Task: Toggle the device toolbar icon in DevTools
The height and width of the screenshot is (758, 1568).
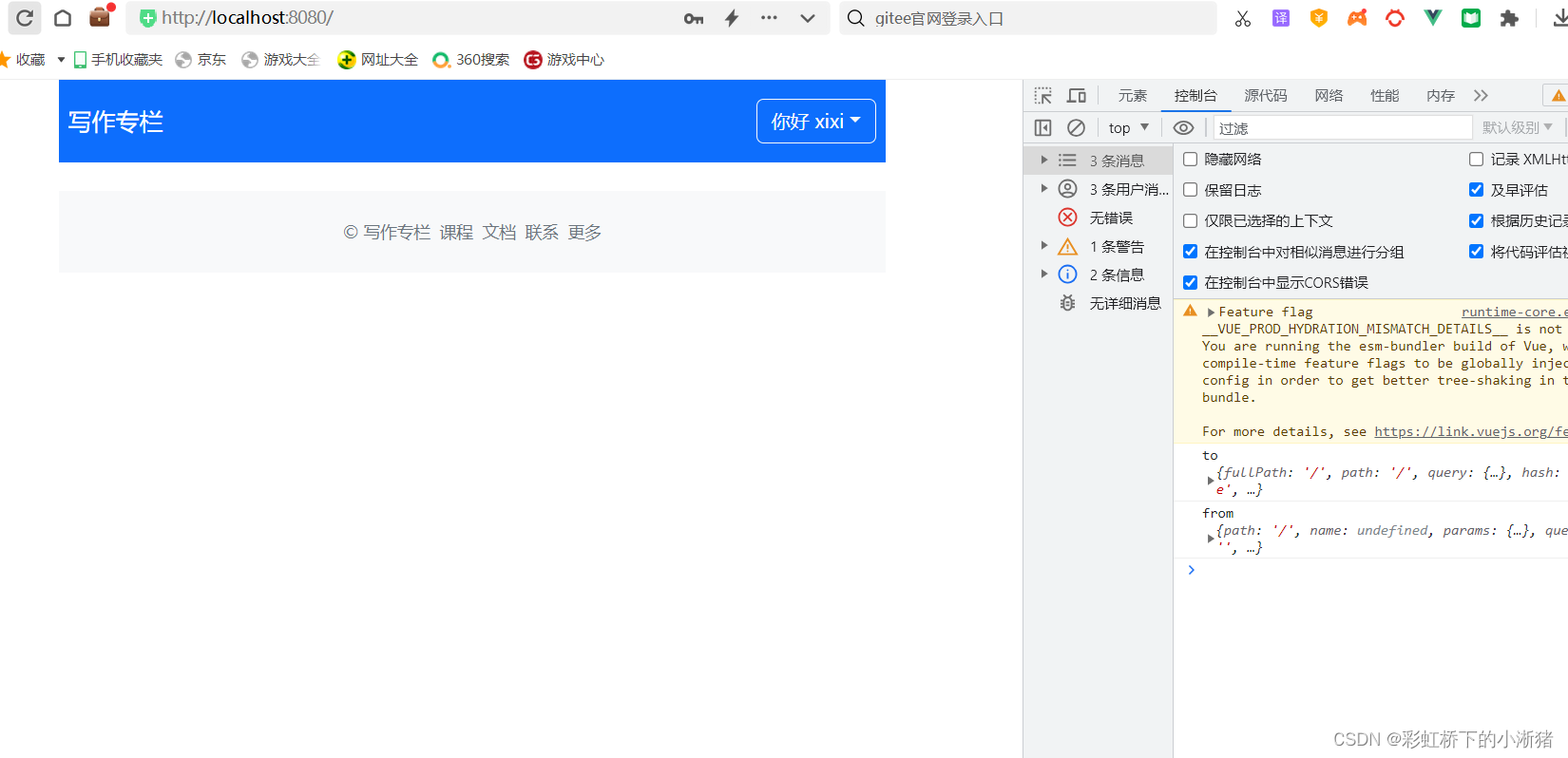Action: coord(1077,96)
